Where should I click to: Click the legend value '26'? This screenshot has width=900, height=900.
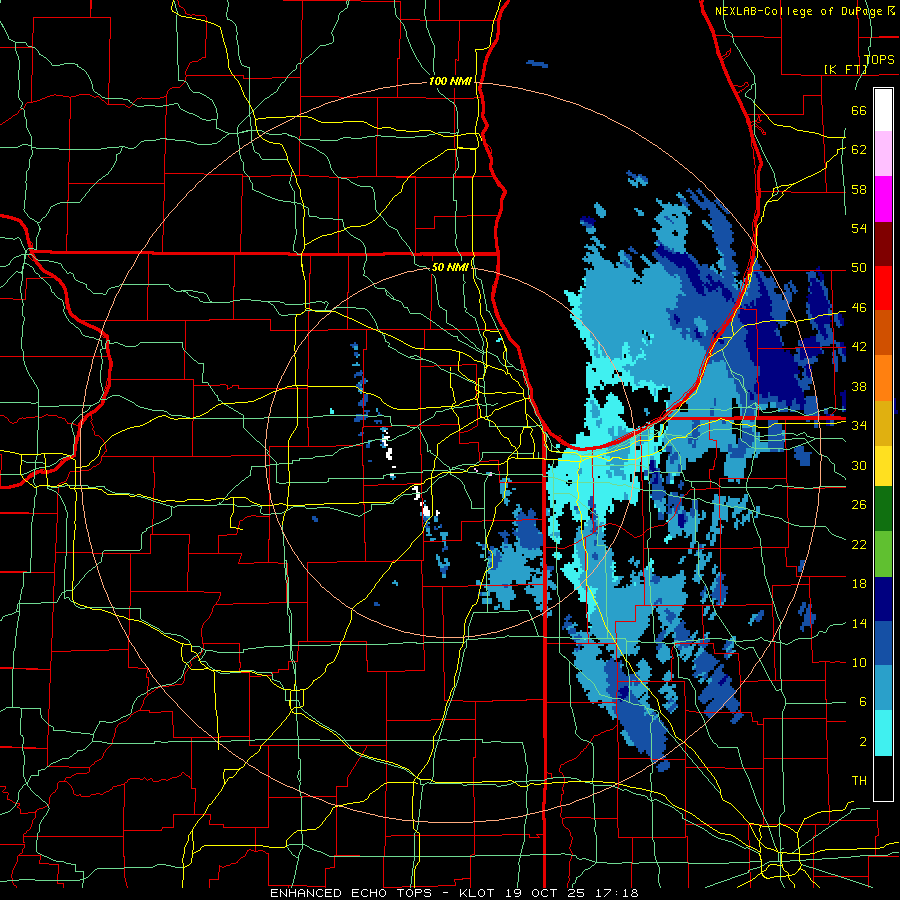(x=859, y=505)
